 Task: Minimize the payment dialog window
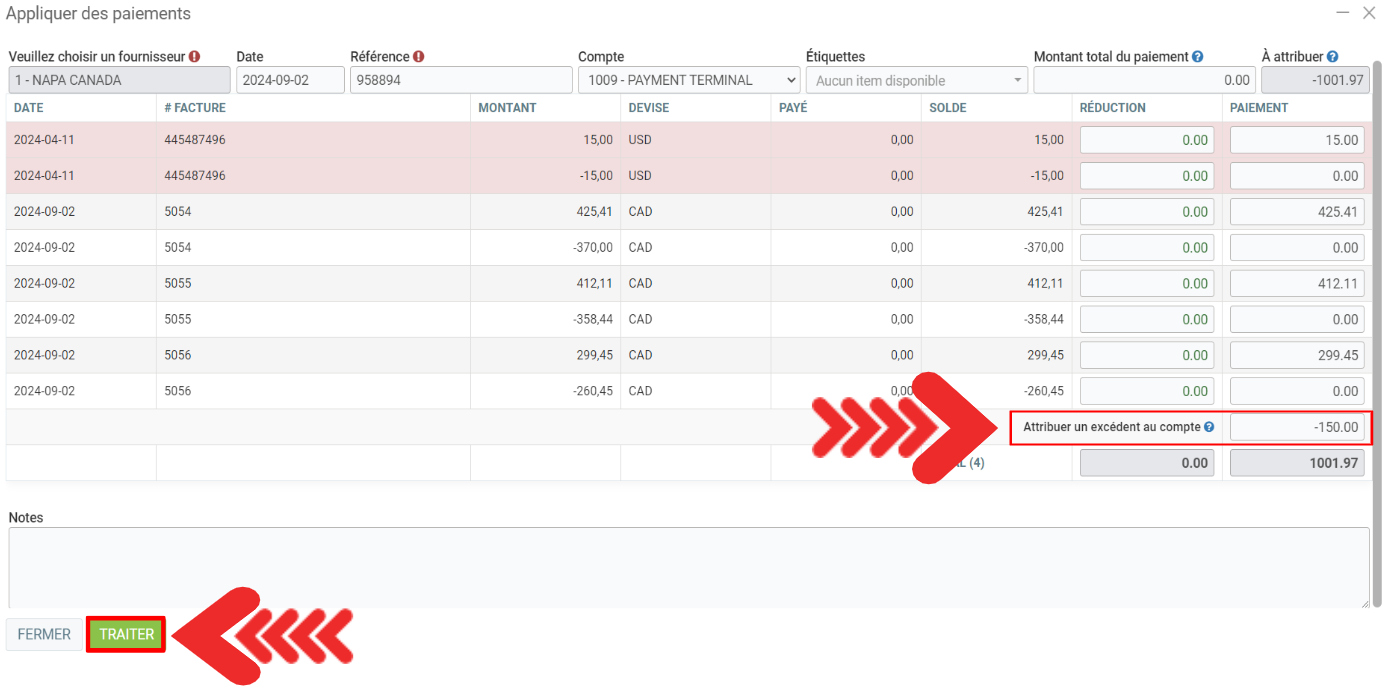coord(1342,13)
